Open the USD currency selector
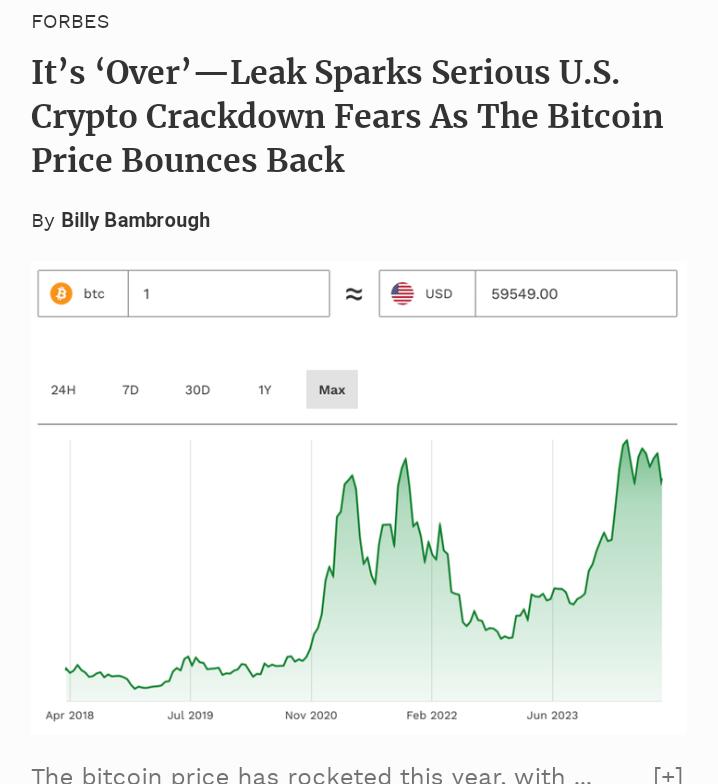The image size is (718, 784). [x=427, y=294]
